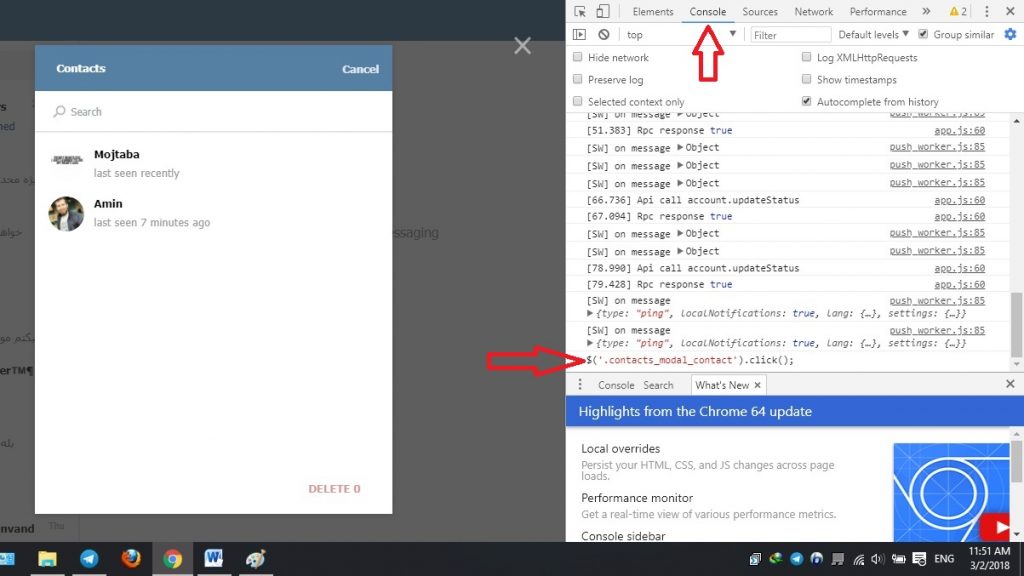Switch to the Sources tab
The width and height of the screenshot is (1024, 576).
point(760,12)
